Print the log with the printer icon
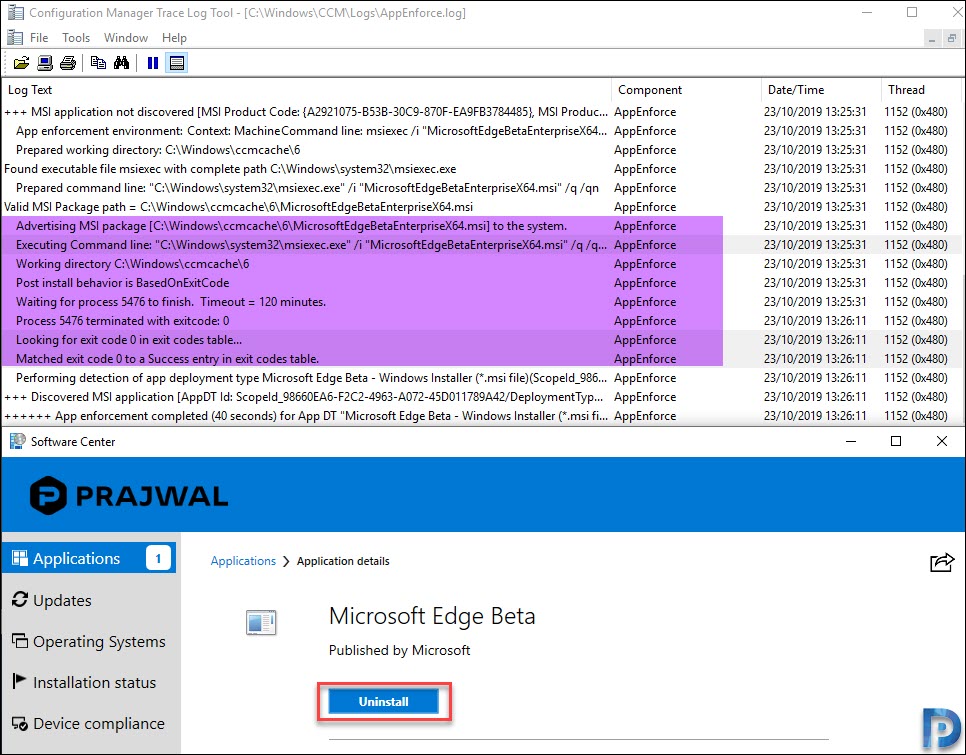The height and width of the screenshot is (755, 966). click(68, 63)
